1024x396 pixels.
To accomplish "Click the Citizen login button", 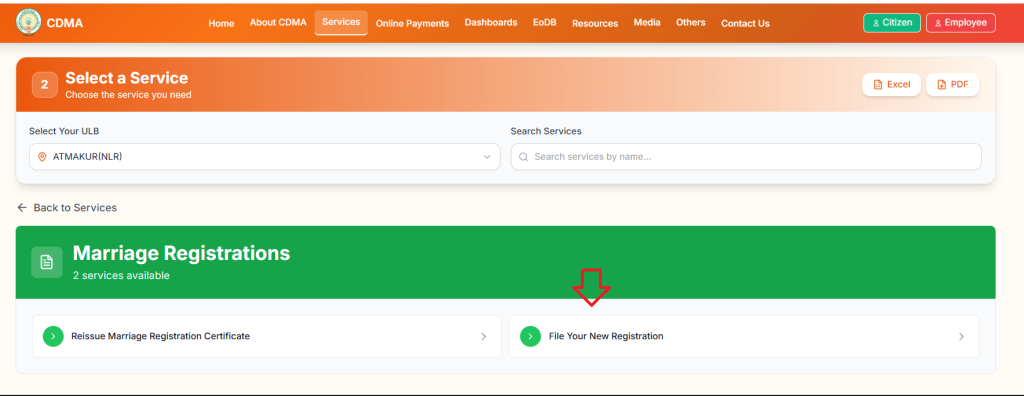I will [x=891, y=23].
